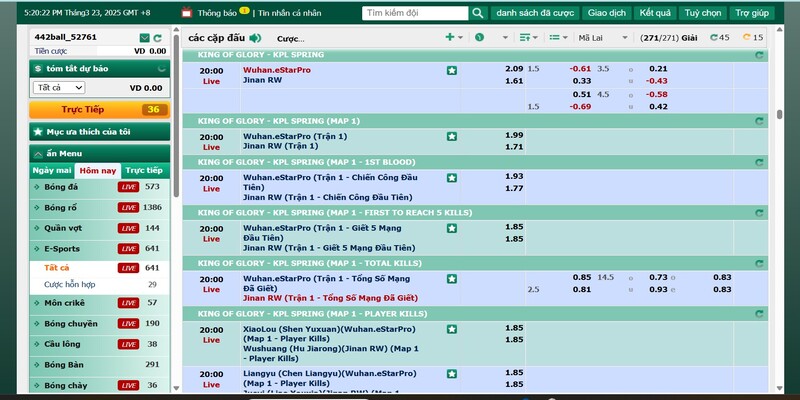This screenshot has height=400, width=800.
Task: Click the Tìm kiếm đội search field
Action: click(x=415, y=13)
